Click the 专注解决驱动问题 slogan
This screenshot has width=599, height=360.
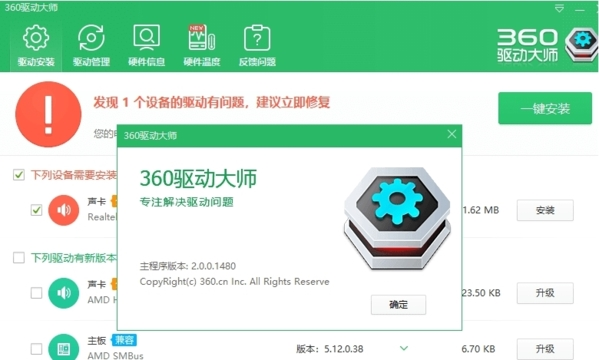[186, 202]
